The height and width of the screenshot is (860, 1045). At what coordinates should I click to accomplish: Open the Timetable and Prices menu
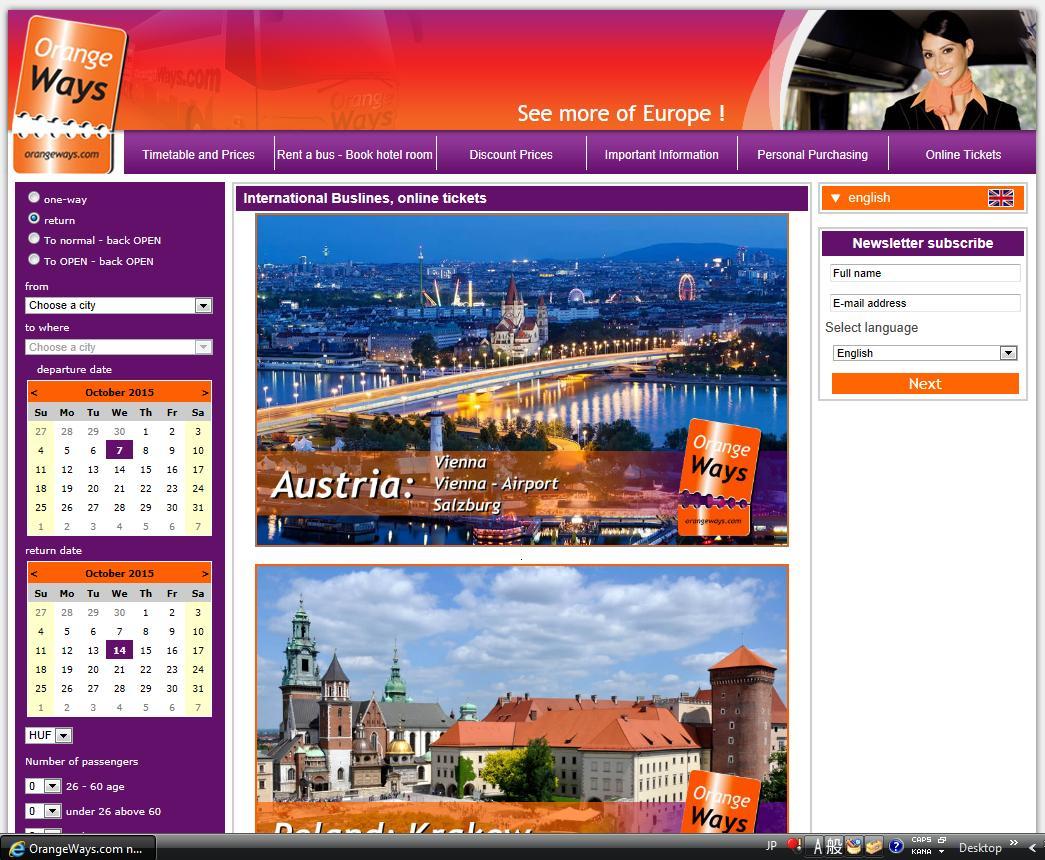pos(198,155)
